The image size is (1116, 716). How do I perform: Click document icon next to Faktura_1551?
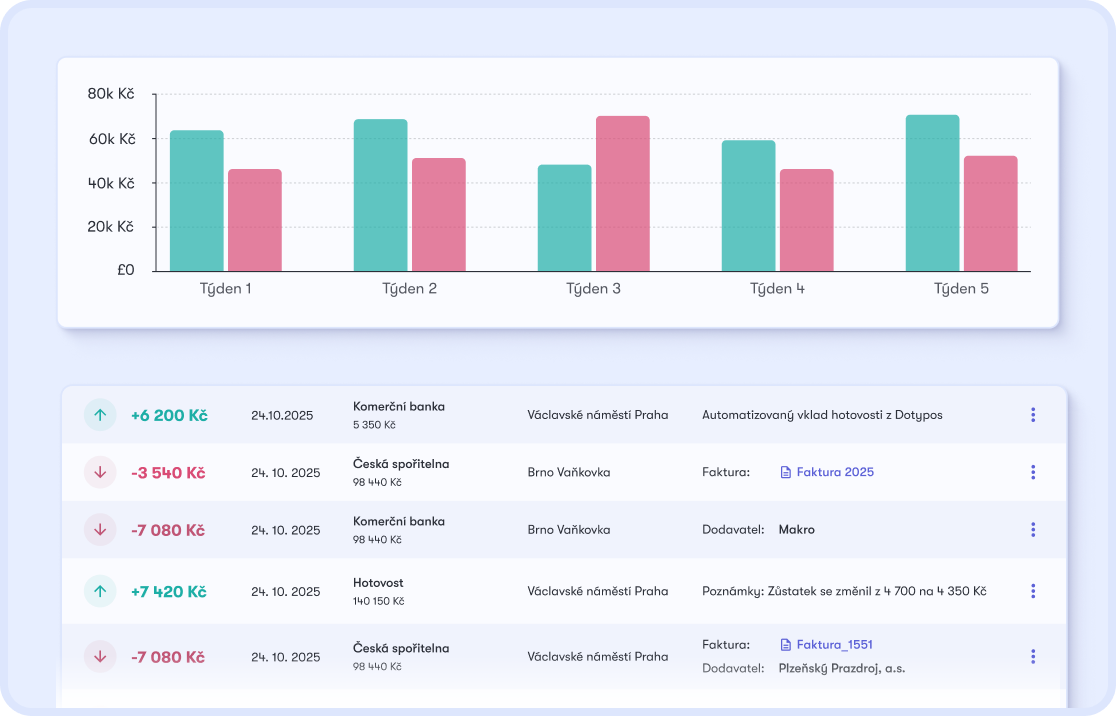pos(786,645)
